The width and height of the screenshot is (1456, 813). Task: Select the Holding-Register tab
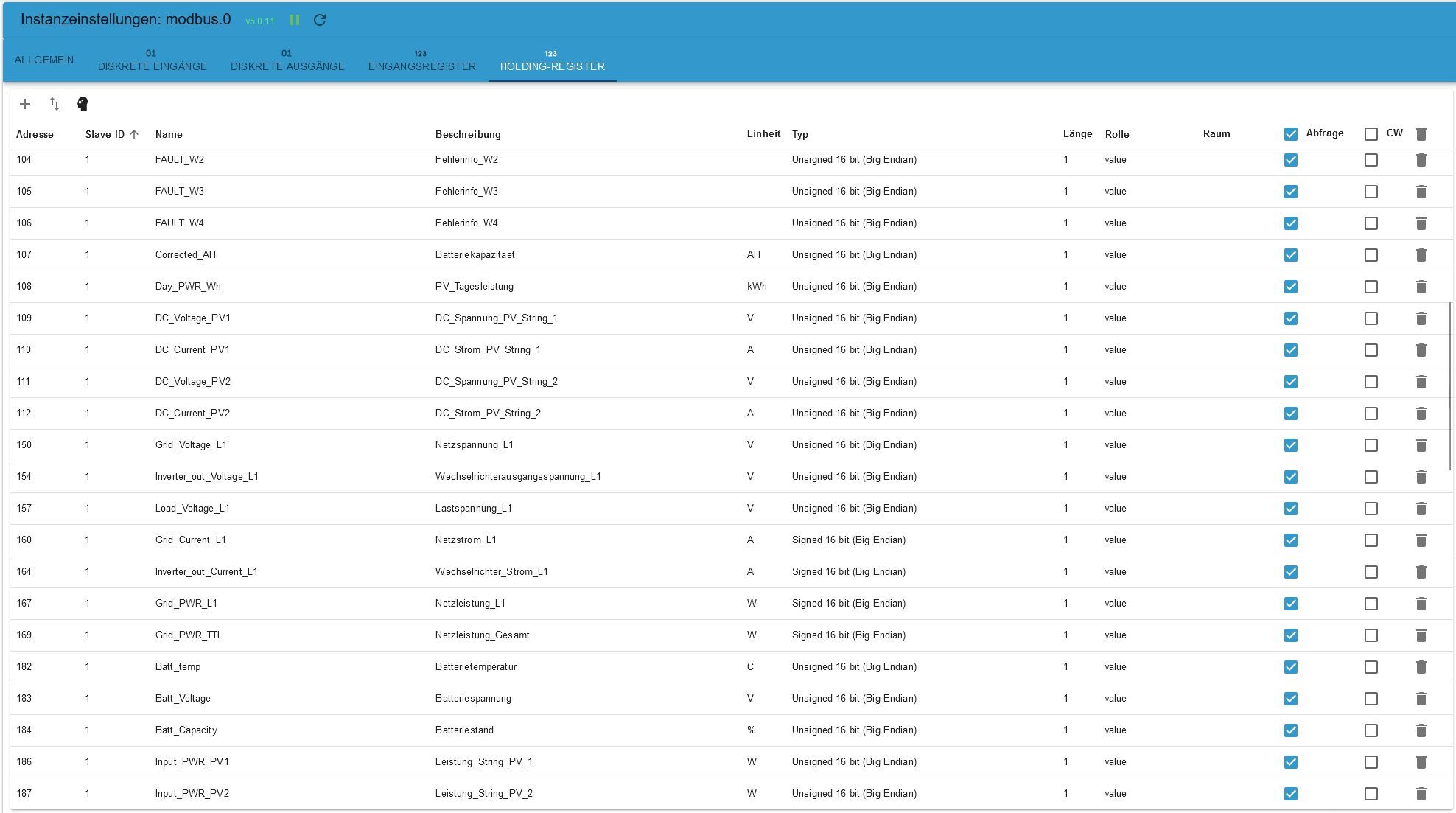point(553,60)
